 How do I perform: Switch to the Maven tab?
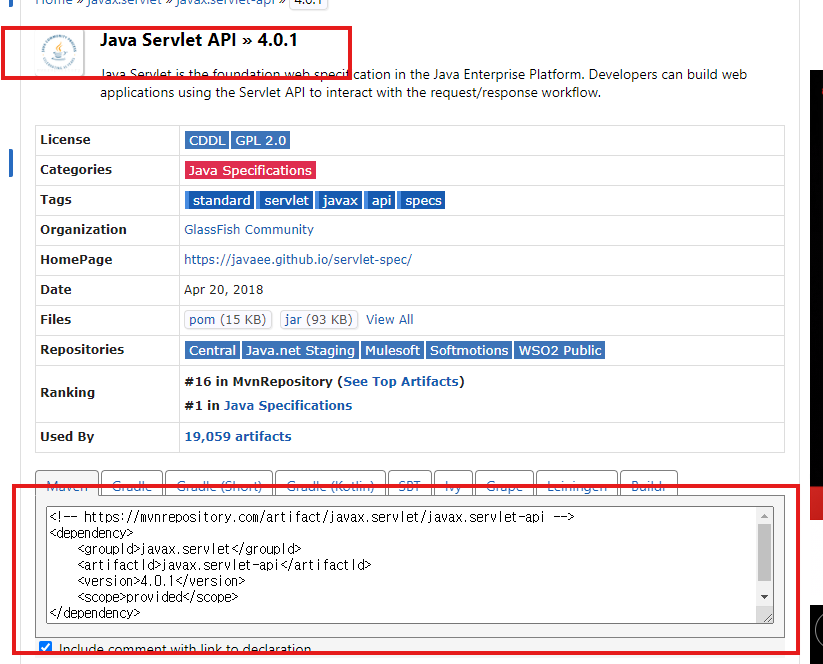pos(67,483)
